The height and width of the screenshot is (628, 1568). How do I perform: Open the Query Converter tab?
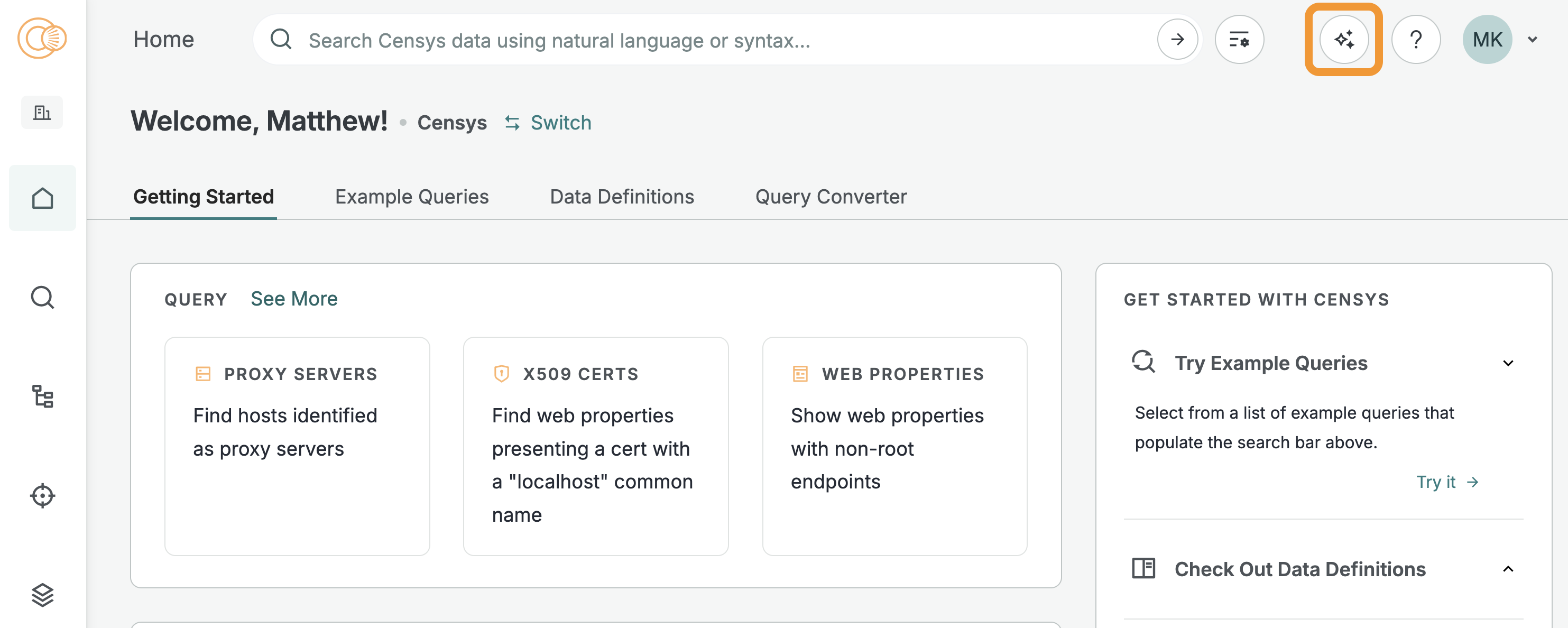(x=831, y=197)
